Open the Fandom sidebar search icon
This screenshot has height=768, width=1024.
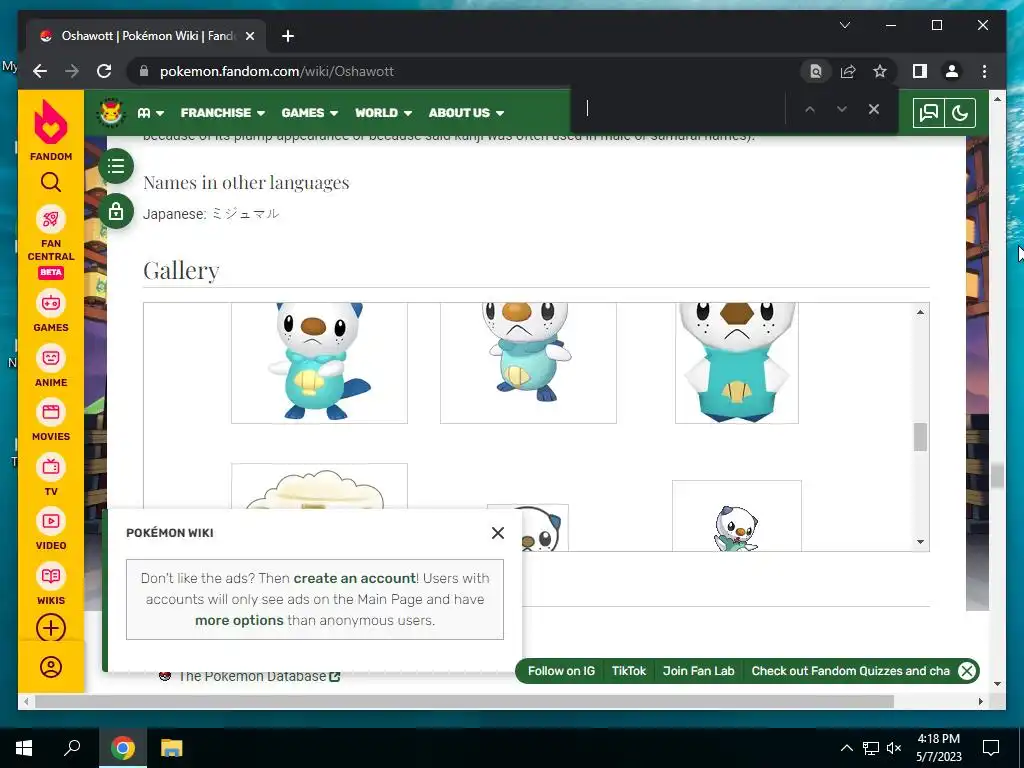tap(51, 182)
